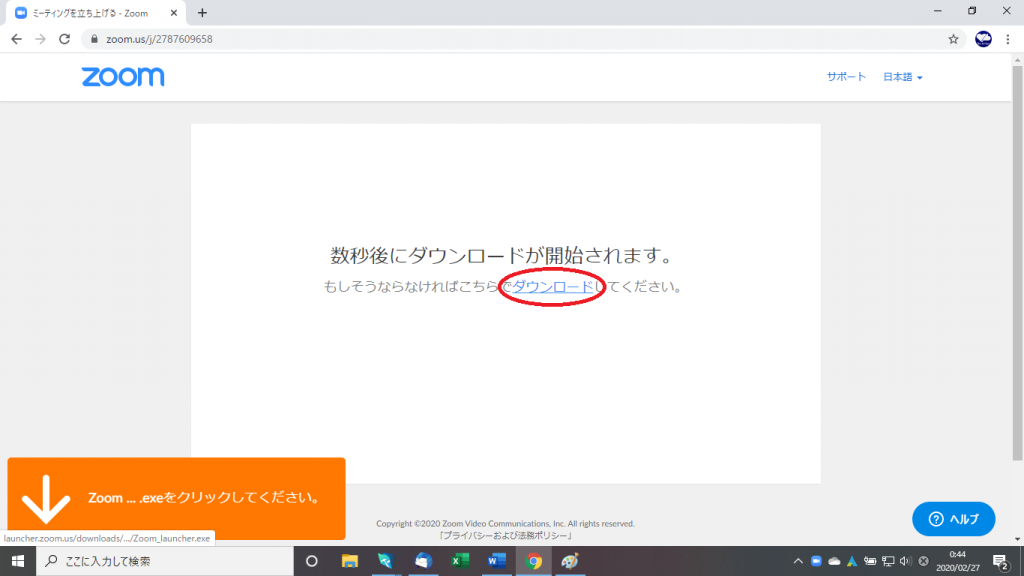Go back with the browser back arrow
The height and width of the screenshot is (576, 1024).
[16, 39]
